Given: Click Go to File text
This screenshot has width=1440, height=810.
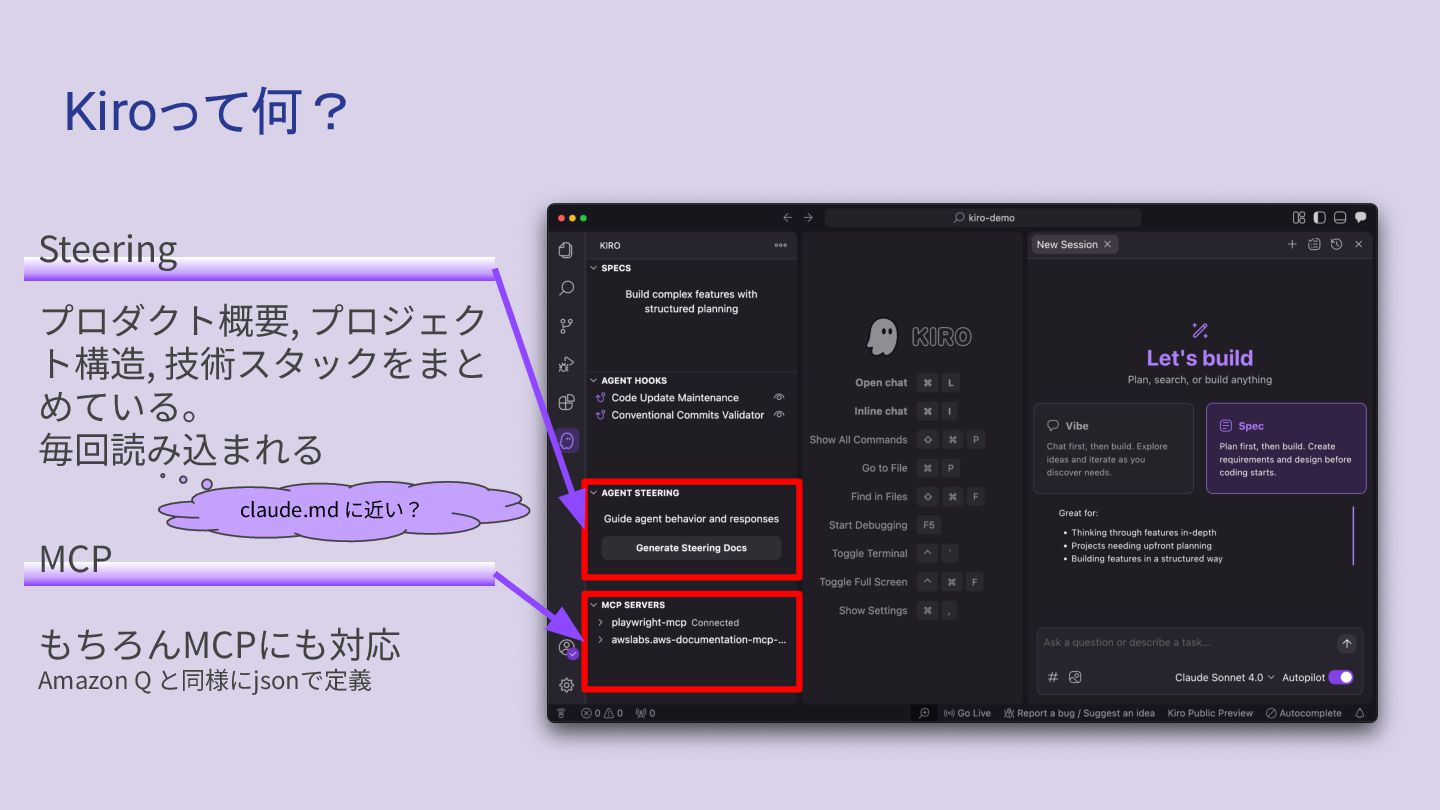Looking at the screenshot, I should (885, 468).
